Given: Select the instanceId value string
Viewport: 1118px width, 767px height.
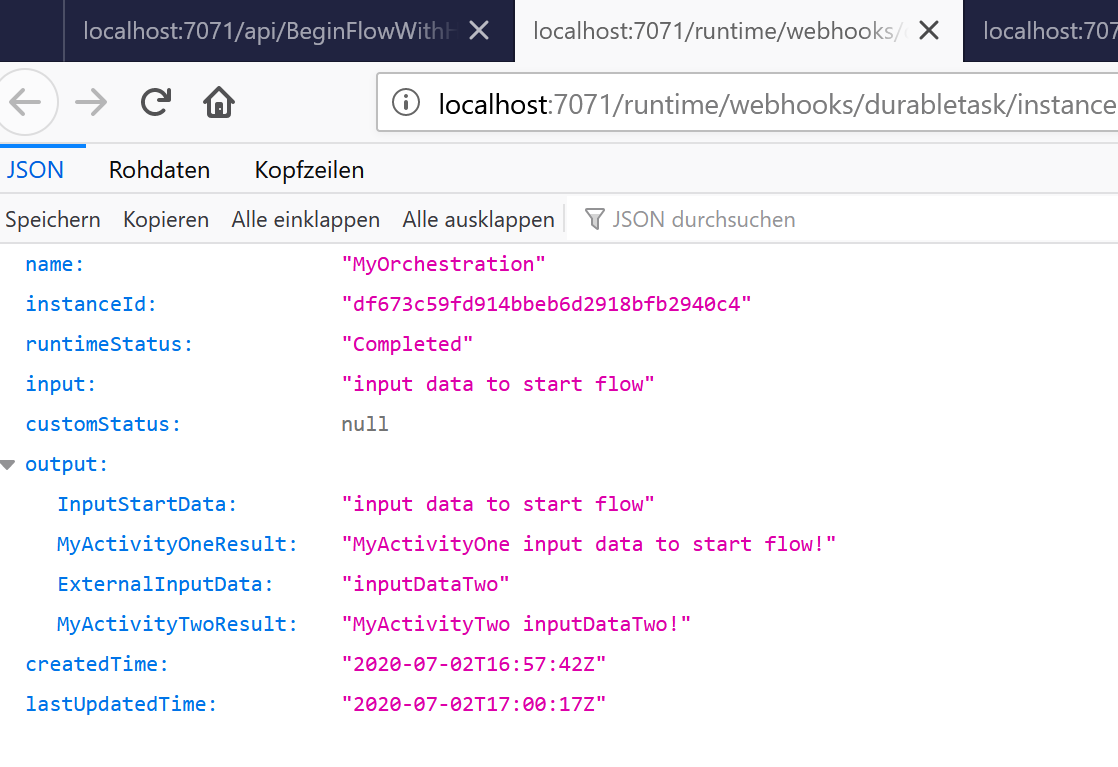Looking at the screenshot, I should pyautogui.click(x=546, y=304).
